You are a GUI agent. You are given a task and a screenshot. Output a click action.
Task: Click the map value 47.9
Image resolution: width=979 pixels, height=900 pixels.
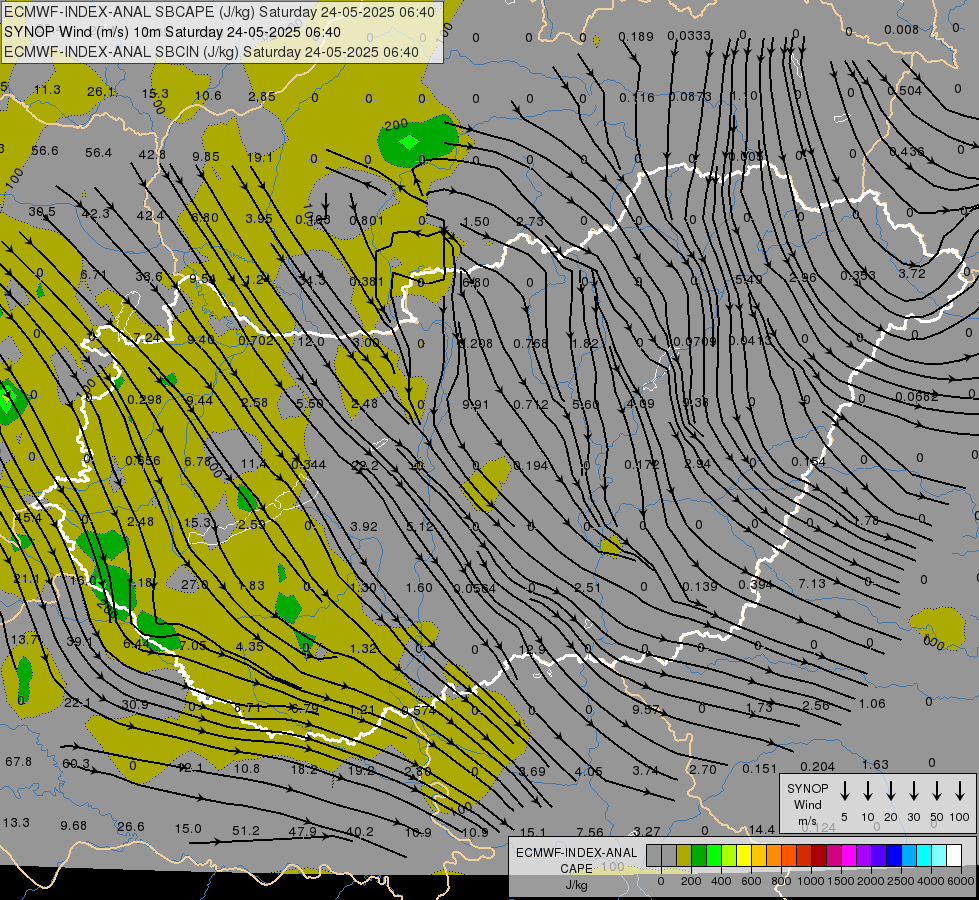(302, 831)
